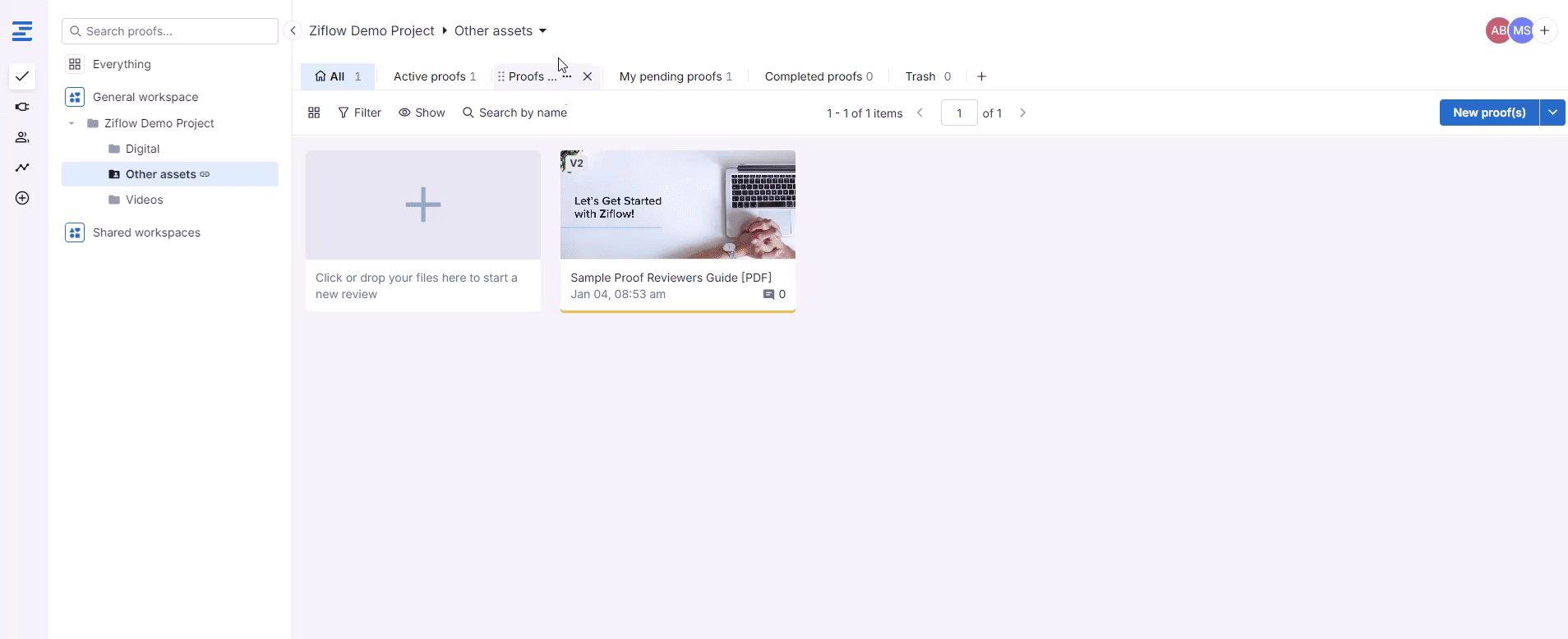Click the circled plus sidebar icon
This screenshot has width=1568, height=639.
pyautogui.click(x=22, y=198)
